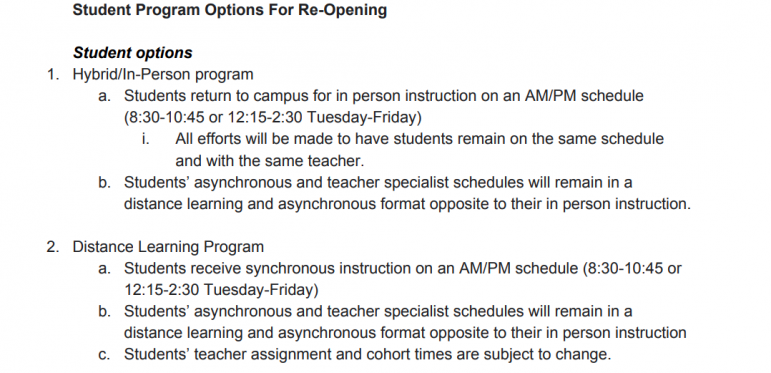Click the 'Student options' italic subheading
771x373 pixels.
click(x=132, y=53)
